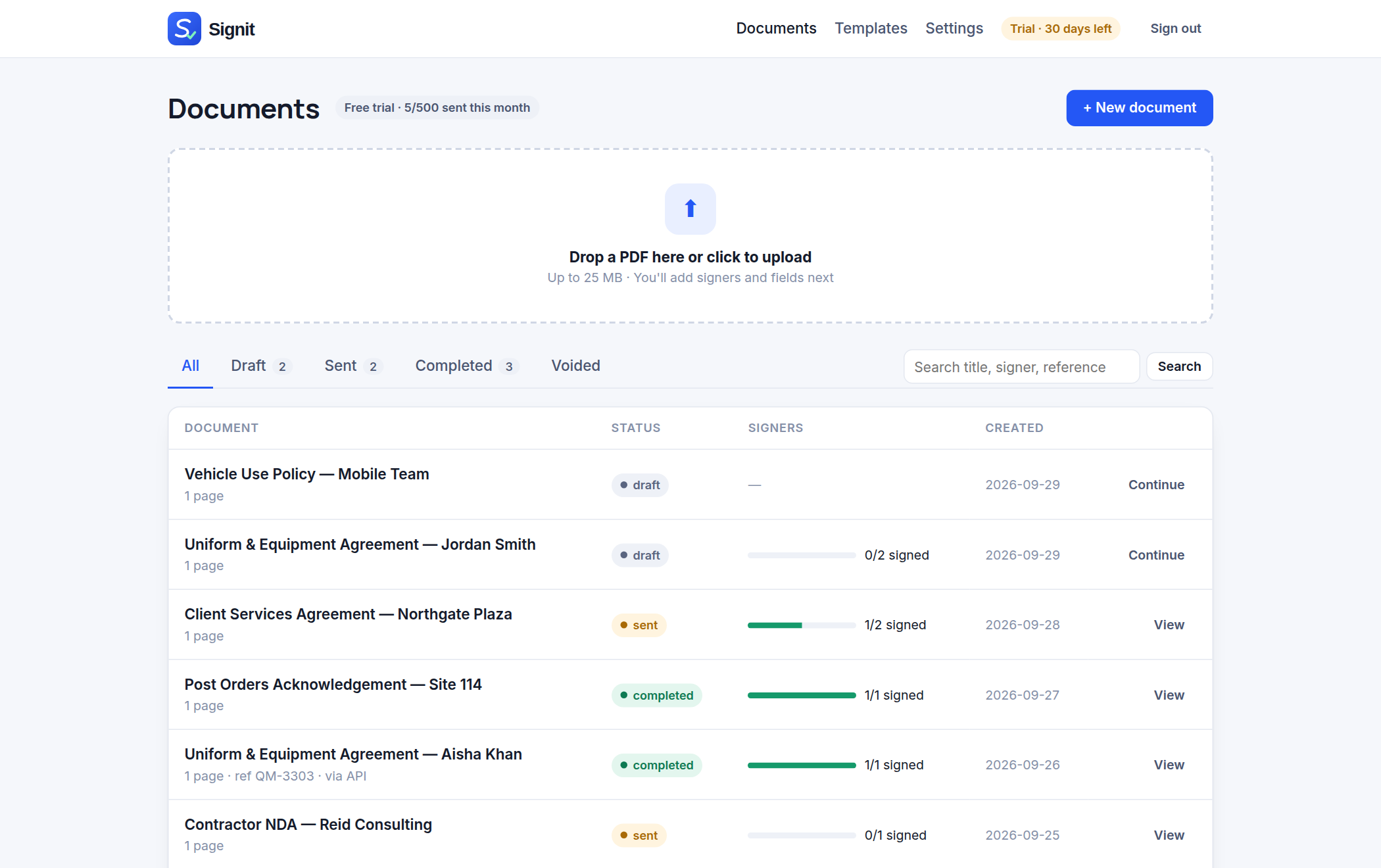Switch to the Completed tab
Screen dimensions: 1381x868
(467, 366)
